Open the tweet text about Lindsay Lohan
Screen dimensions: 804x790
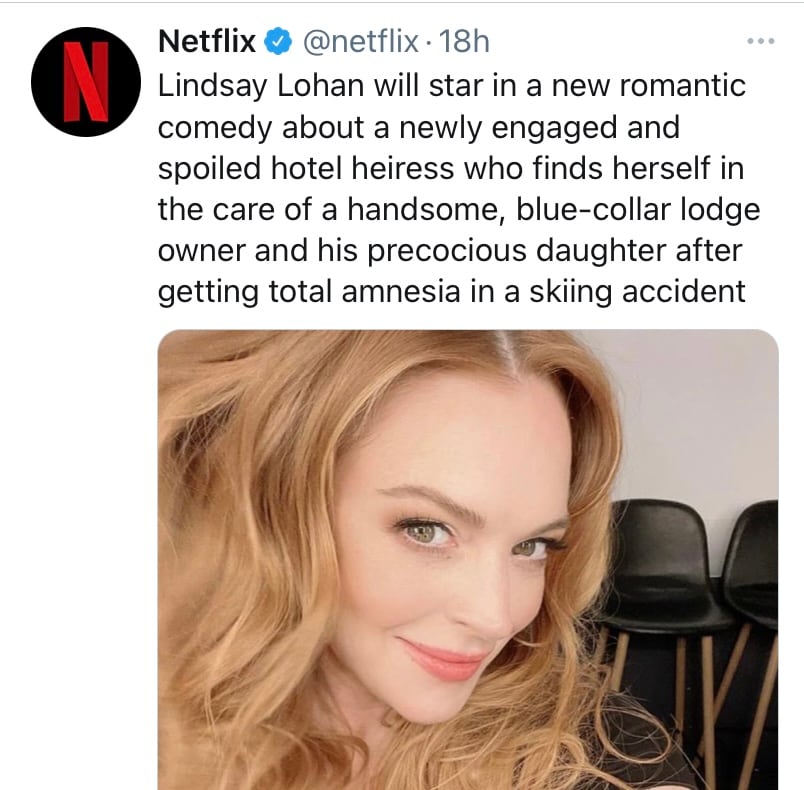point(452,188)
